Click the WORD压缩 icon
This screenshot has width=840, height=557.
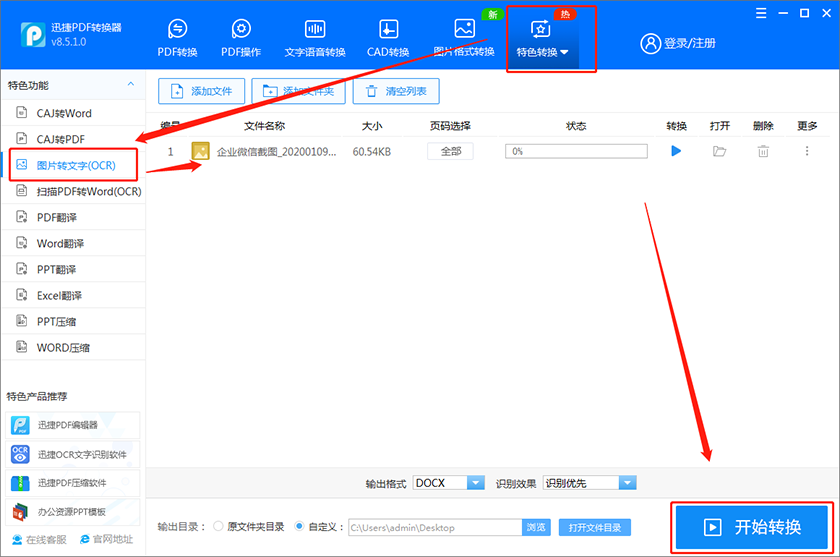[x=21, y=347]
